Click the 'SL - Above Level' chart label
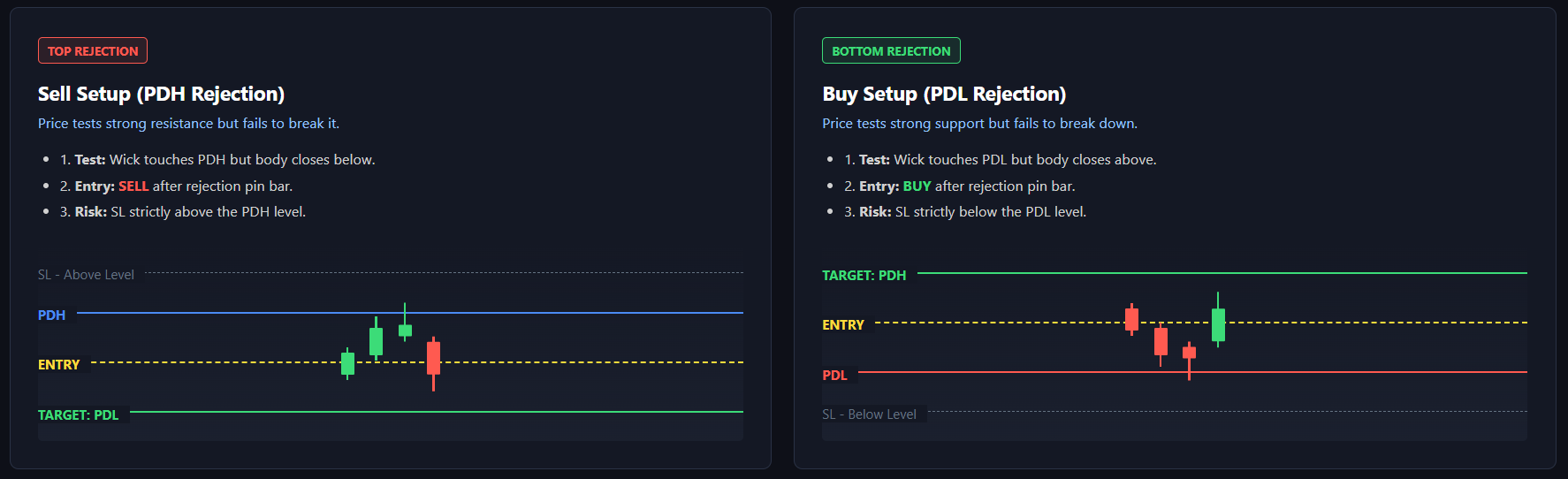 [x=86, y=275]
